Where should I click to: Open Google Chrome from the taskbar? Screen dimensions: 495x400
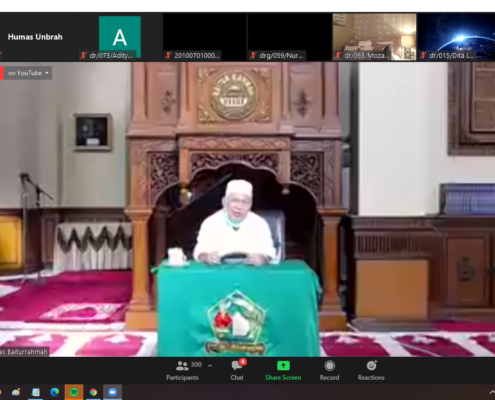coord(93,392)
